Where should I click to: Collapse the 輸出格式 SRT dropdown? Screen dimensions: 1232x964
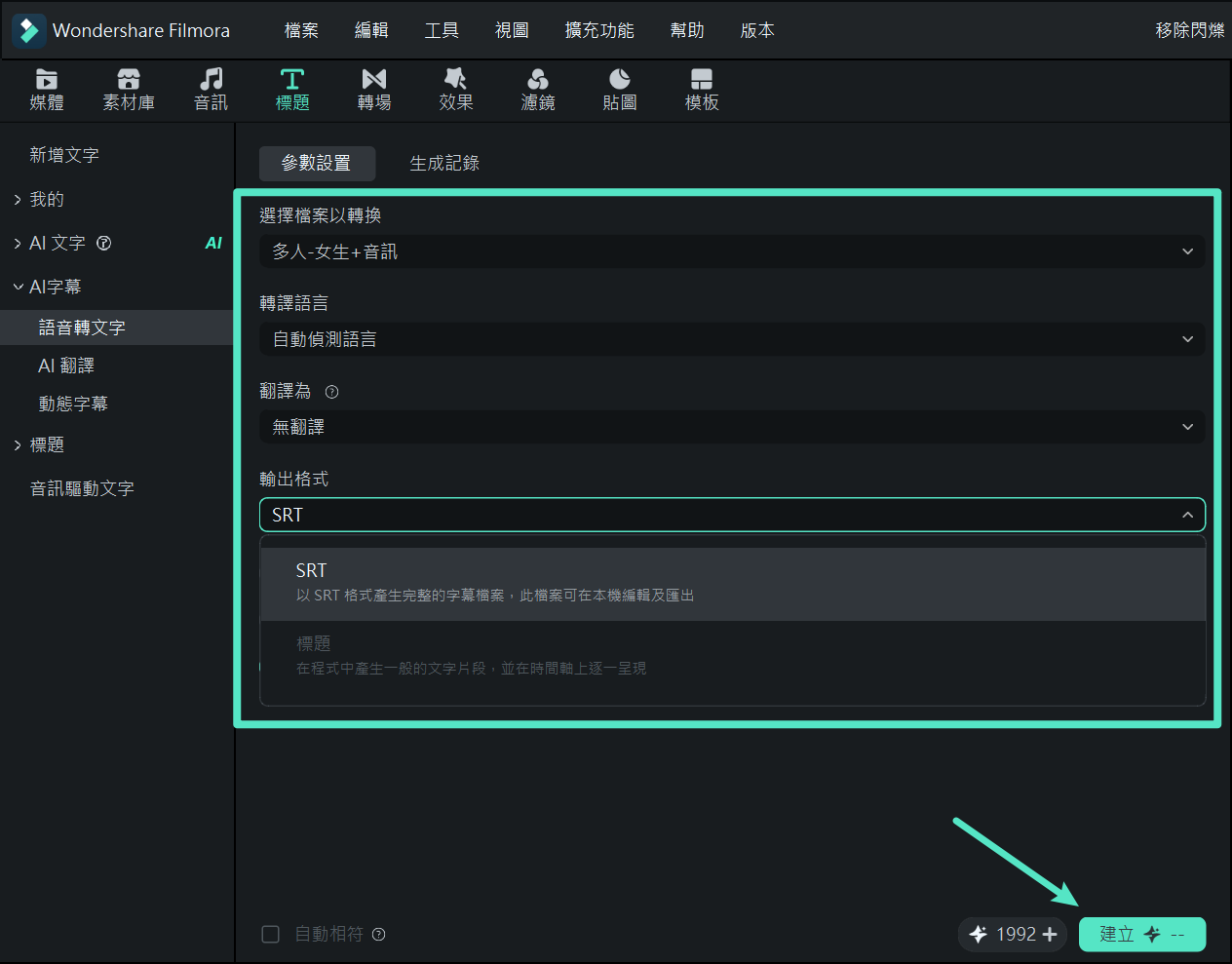click(x=732, y=515)
